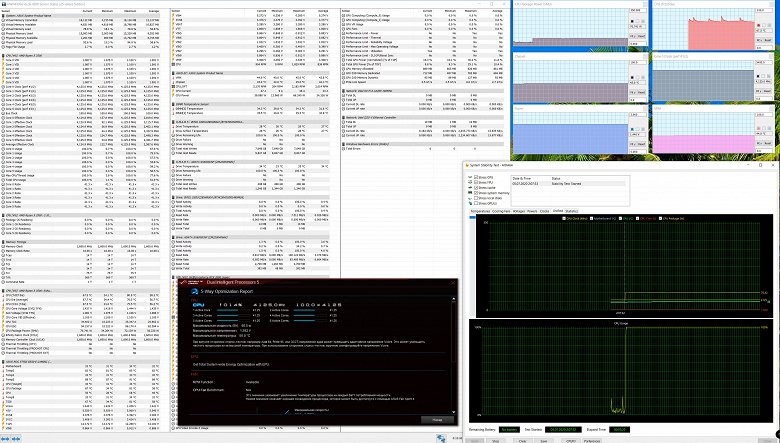The height and width of the screenshot is (443, 780).
Task: Click the HWiNFO64 window title icon
Action: (x=3, y=3)
